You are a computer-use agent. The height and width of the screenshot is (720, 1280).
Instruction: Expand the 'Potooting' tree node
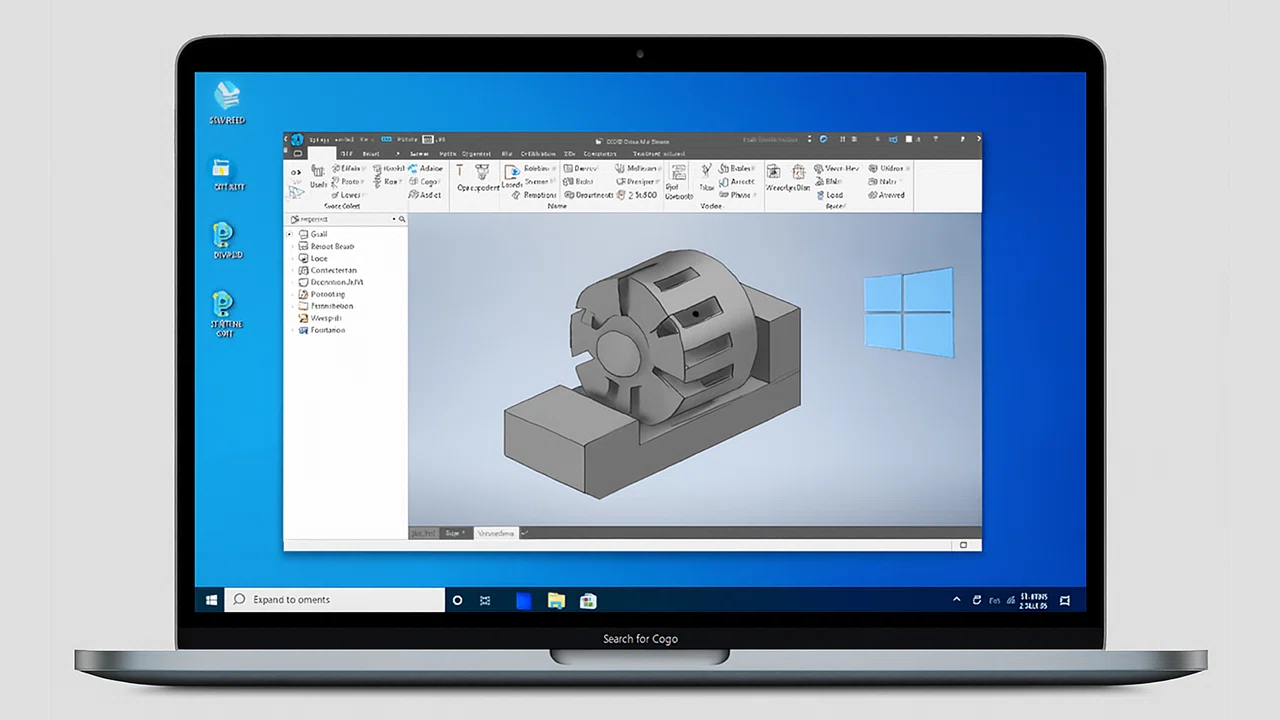(x=292, y=294)
